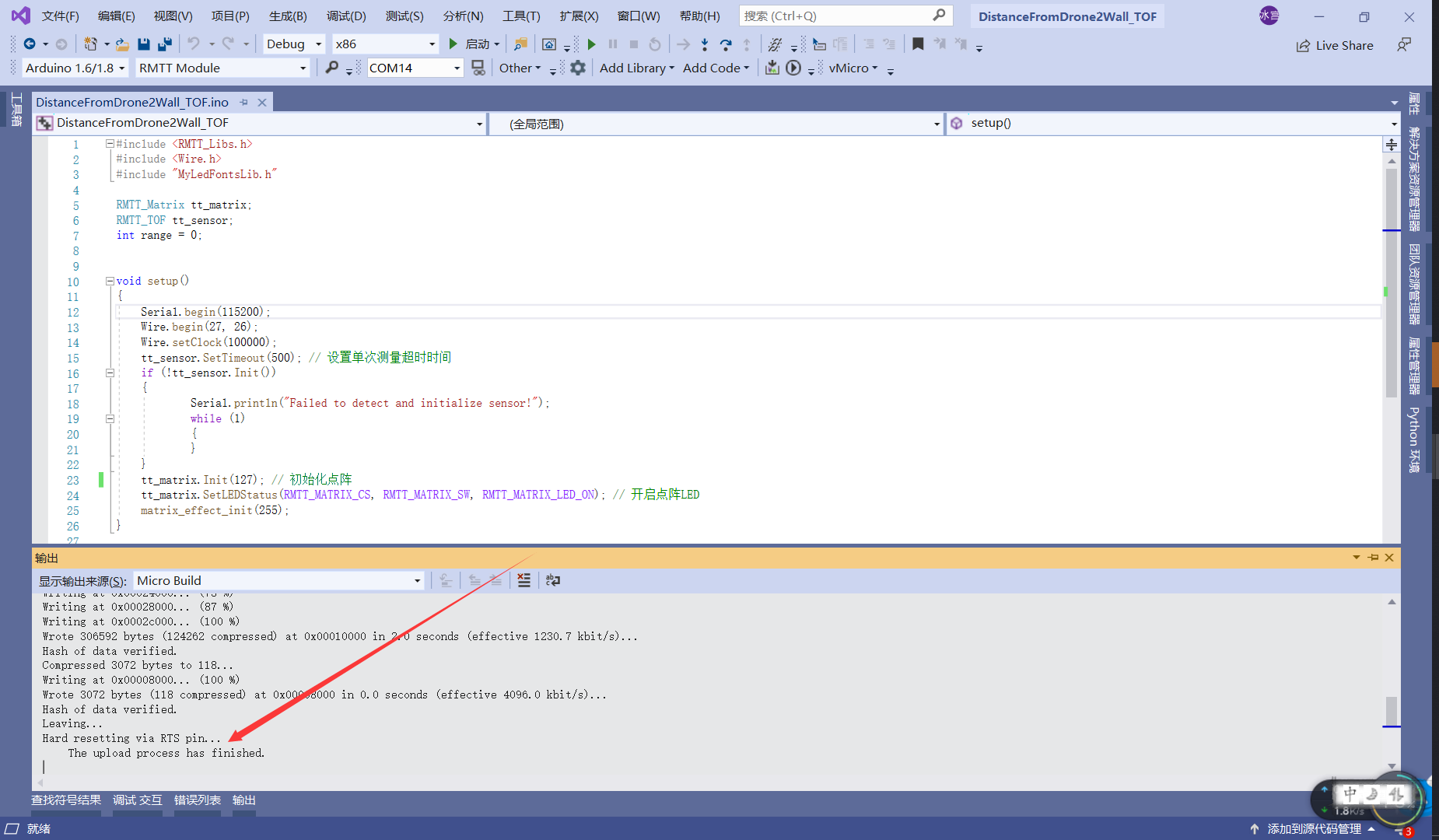Click the open file folder icon
The width and height of the screenshot is (1439, 840).
122,44
